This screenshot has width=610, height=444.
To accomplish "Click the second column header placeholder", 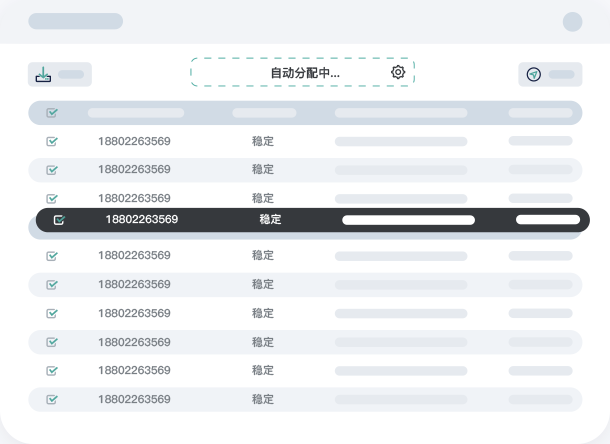I will [x=264, y=113].
